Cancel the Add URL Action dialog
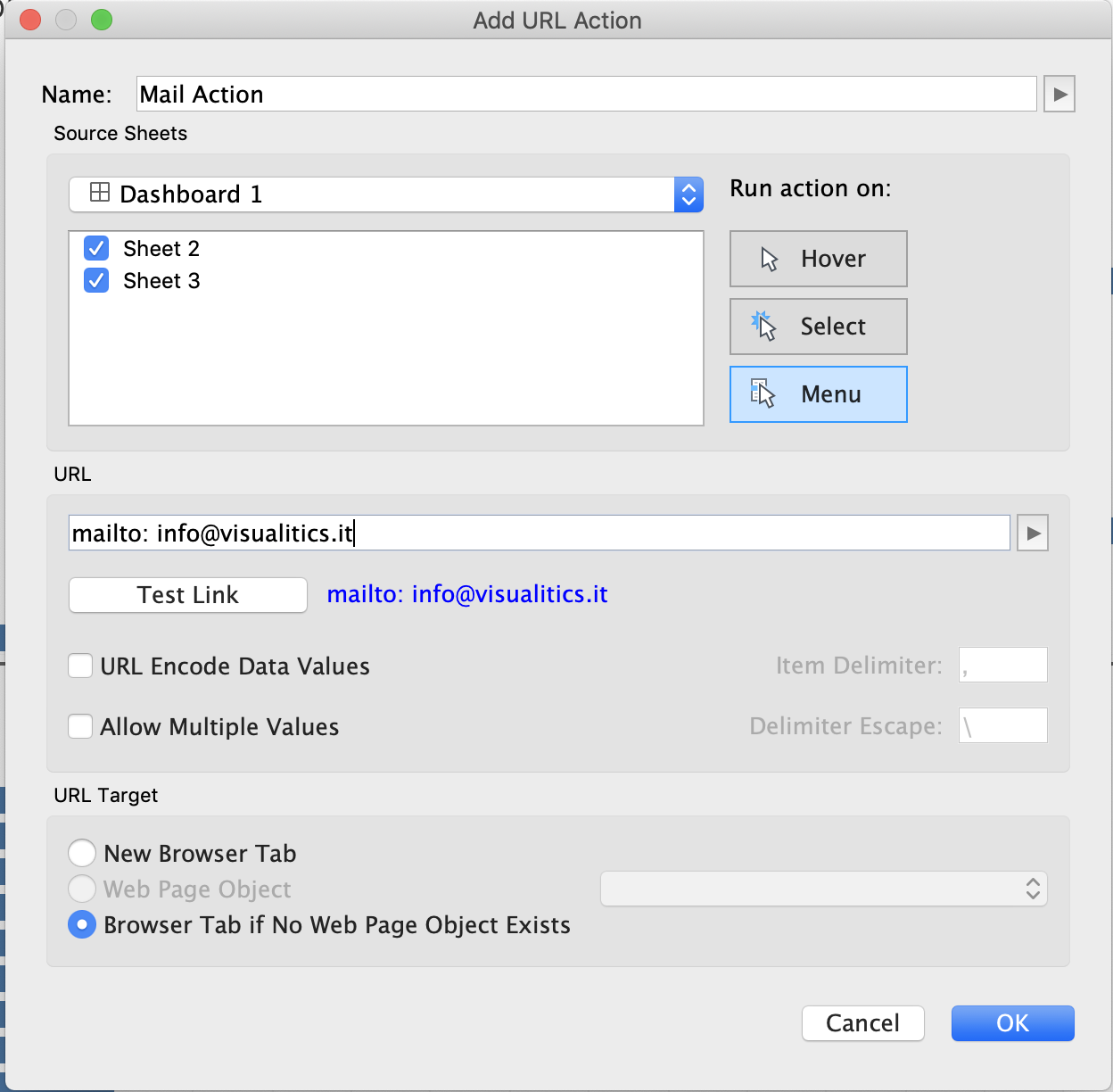 tap(862, 1023)
